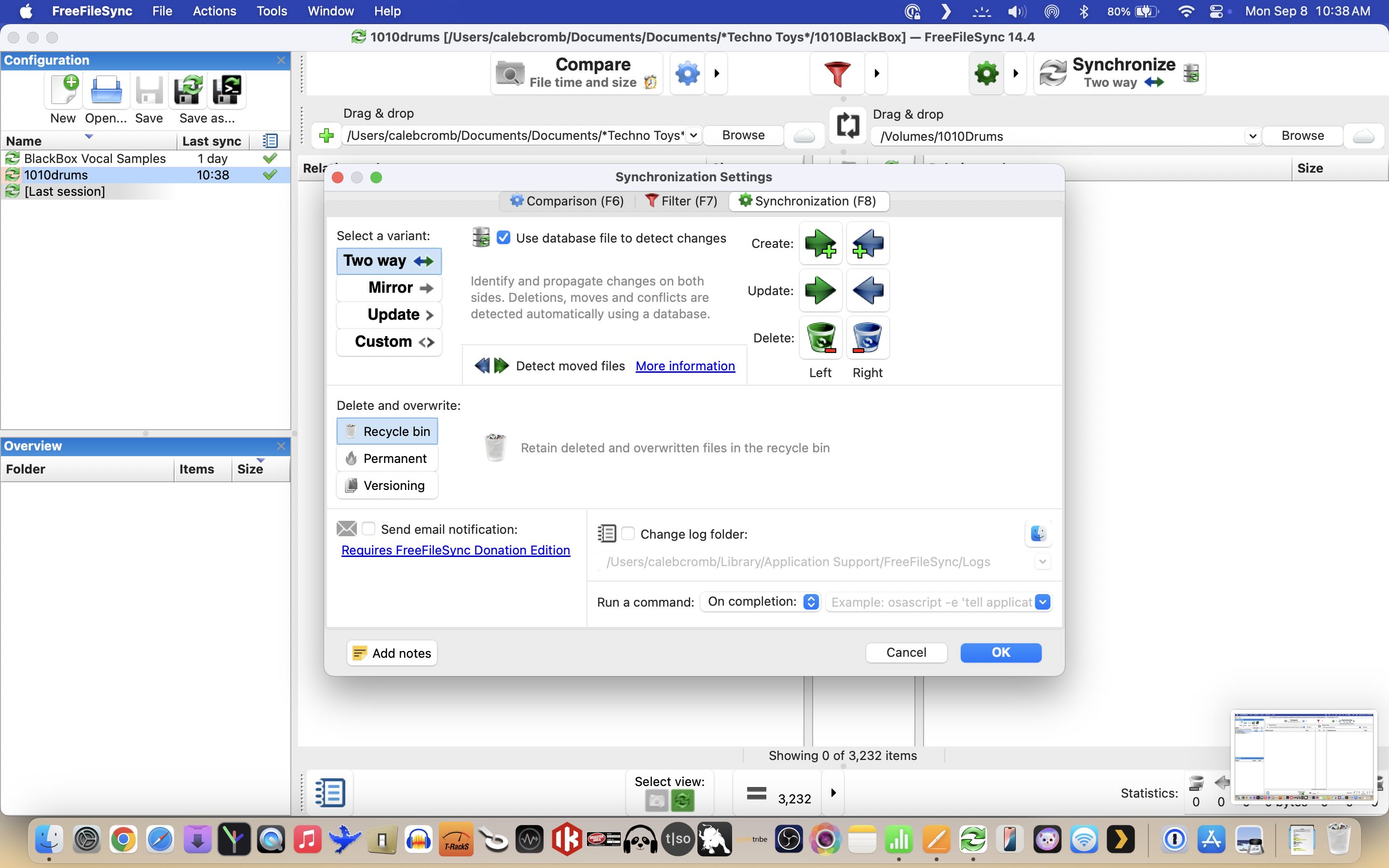Switch to the Comparison (F6) tab
This screenshot has width=1389, height=868.
pyautogui.click(x=567, y=201)
